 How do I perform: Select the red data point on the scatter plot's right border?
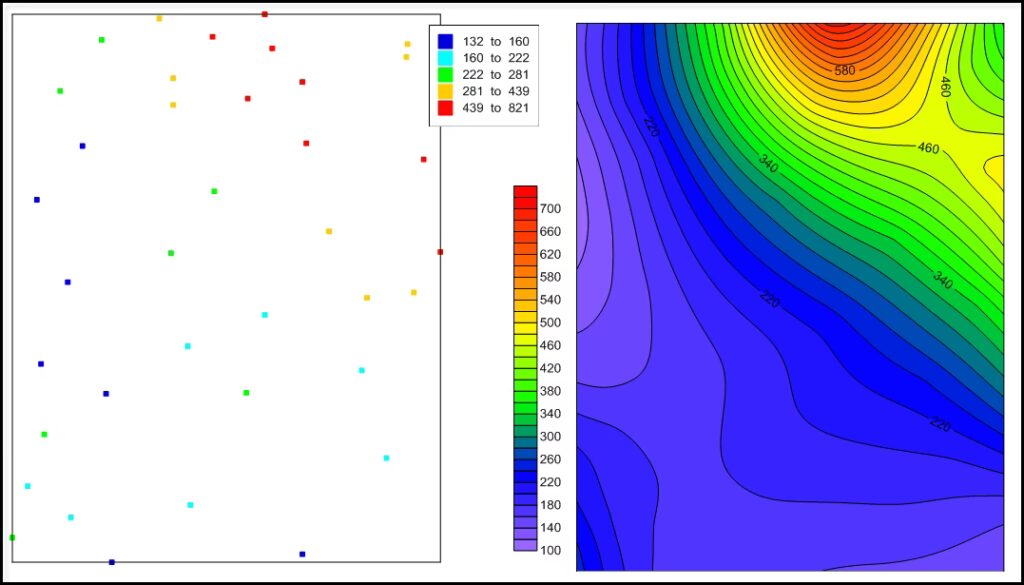440,252
